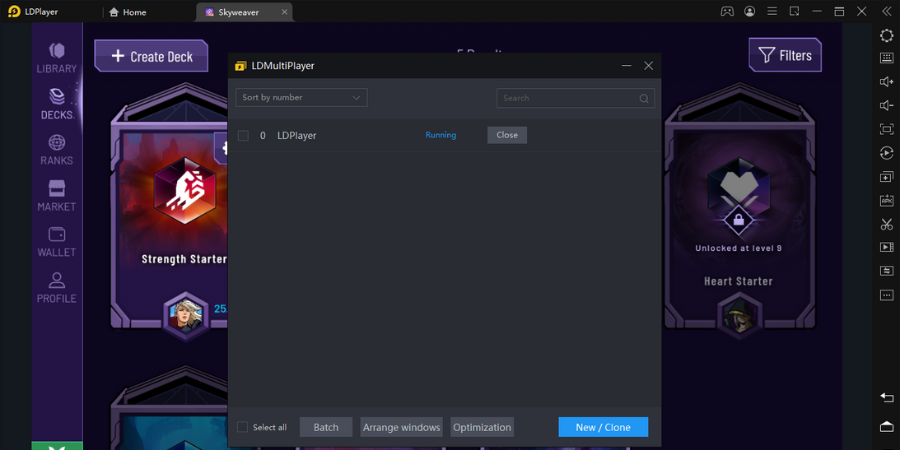Viewport: 900px width, 450px height.
Task: Click the scissors screenshot icon
Action: click(886, 224)
